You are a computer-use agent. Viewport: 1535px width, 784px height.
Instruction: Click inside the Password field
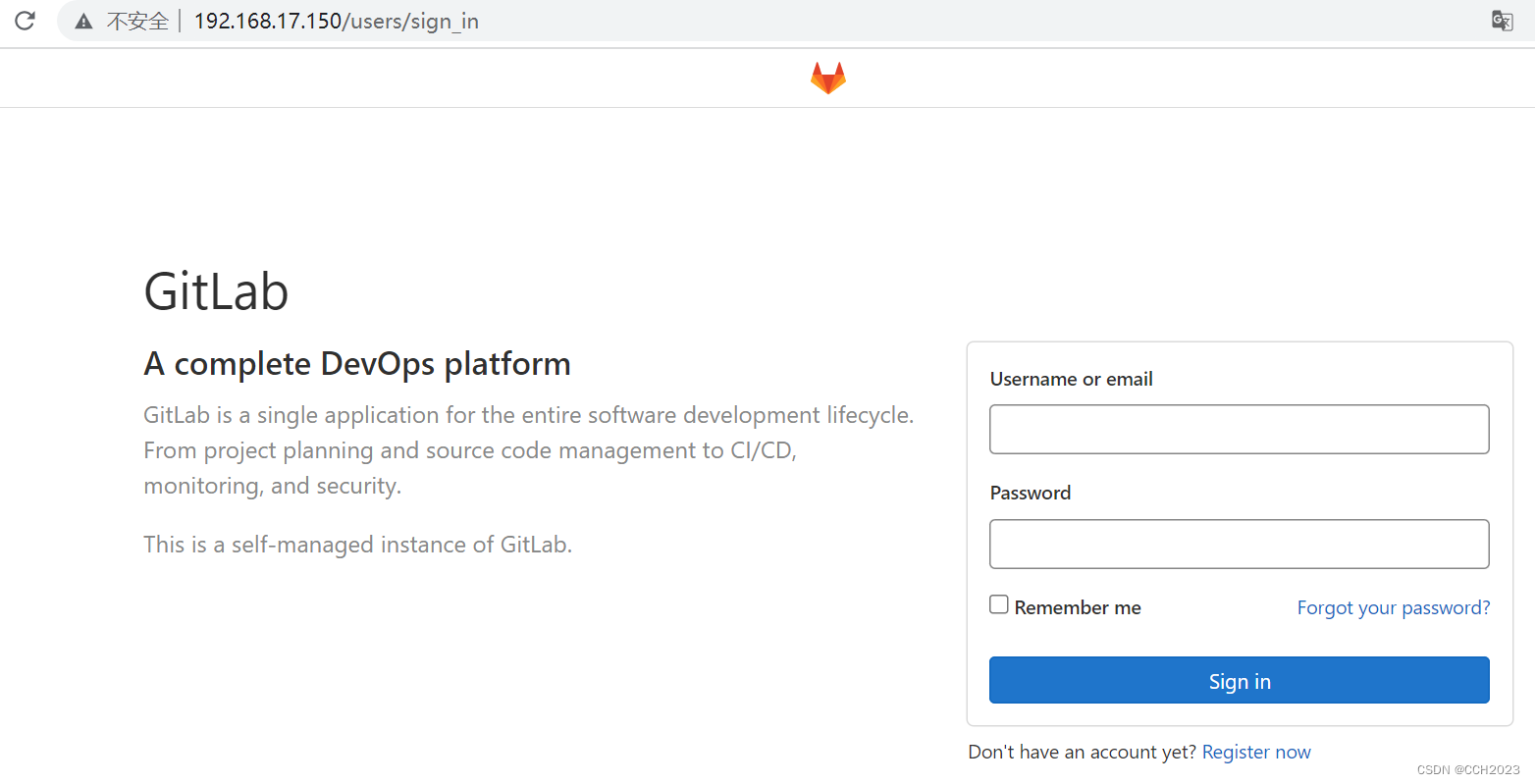pos(1239,544)
